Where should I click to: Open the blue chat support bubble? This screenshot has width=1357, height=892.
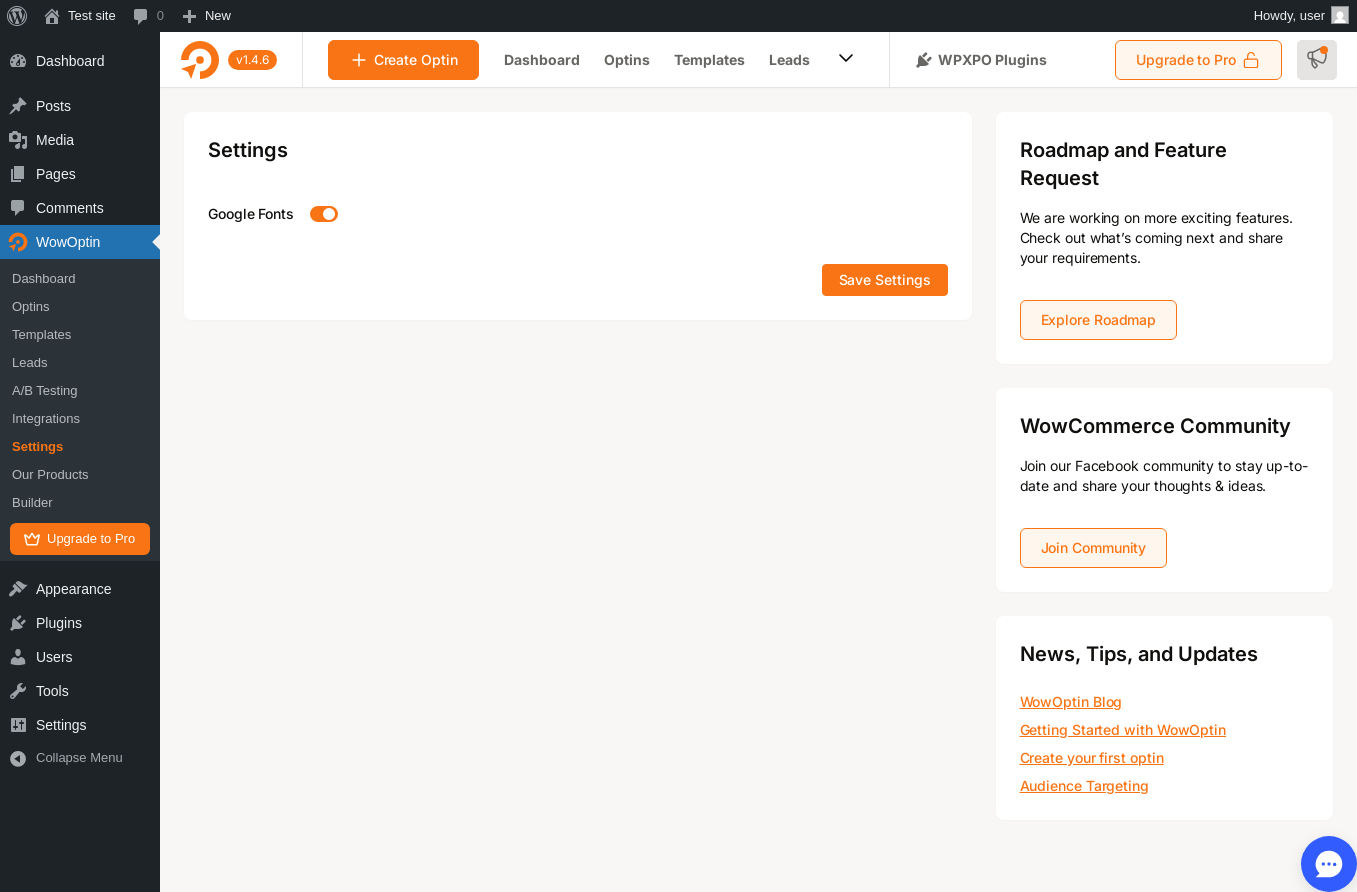coord(1328,864)
